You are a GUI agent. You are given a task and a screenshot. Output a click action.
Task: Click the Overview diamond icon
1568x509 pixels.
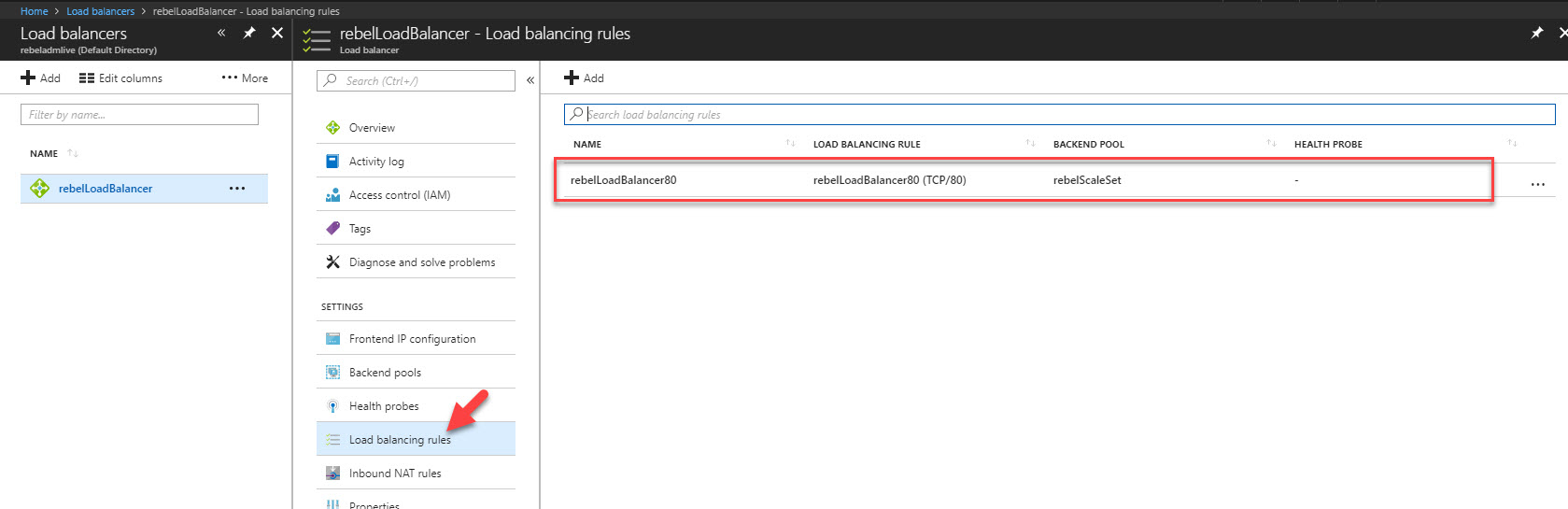(x=332, y=128)
